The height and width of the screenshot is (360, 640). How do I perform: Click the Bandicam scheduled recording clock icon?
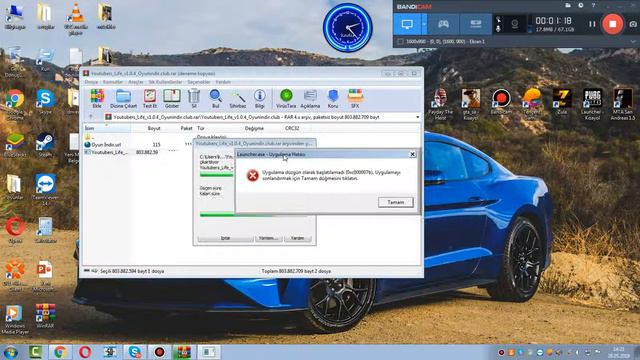[581, 5]
